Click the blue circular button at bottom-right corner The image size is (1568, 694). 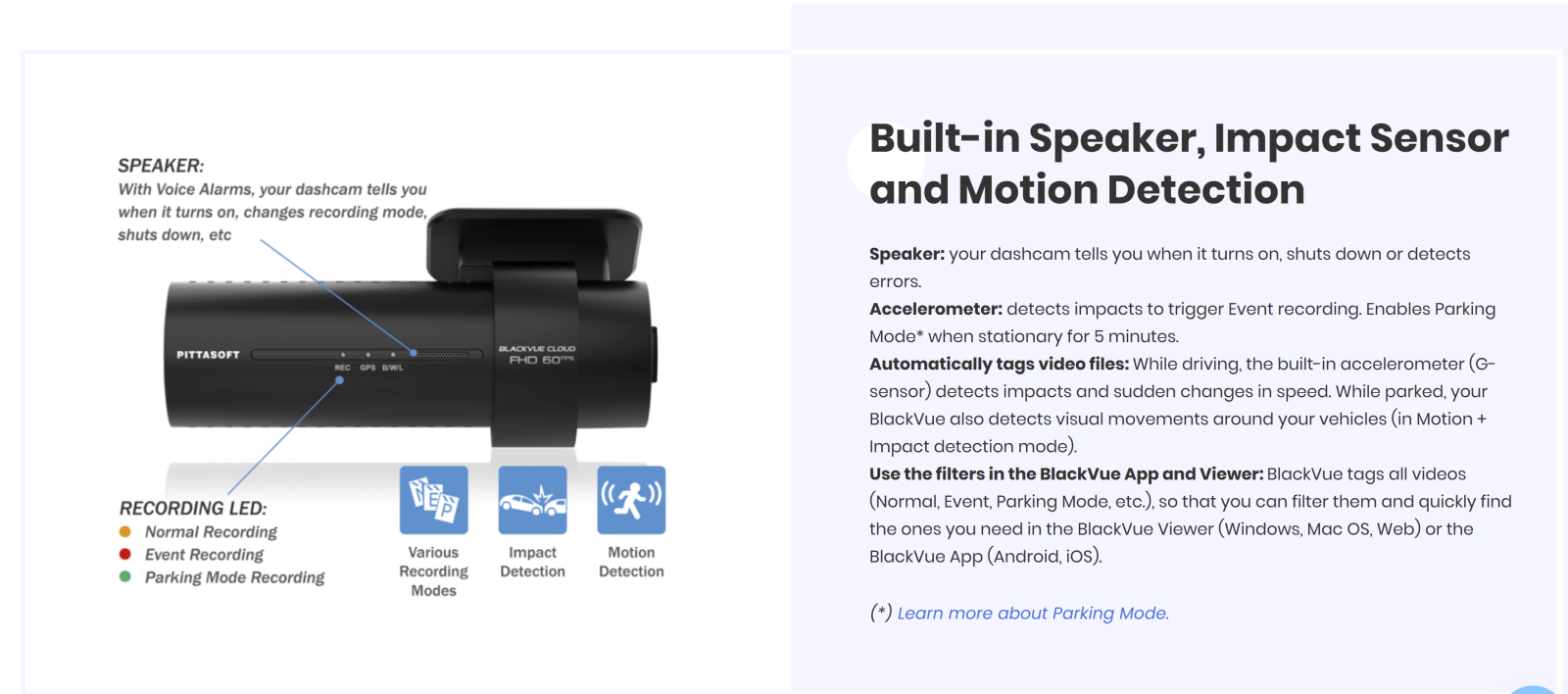point(1533,689)
